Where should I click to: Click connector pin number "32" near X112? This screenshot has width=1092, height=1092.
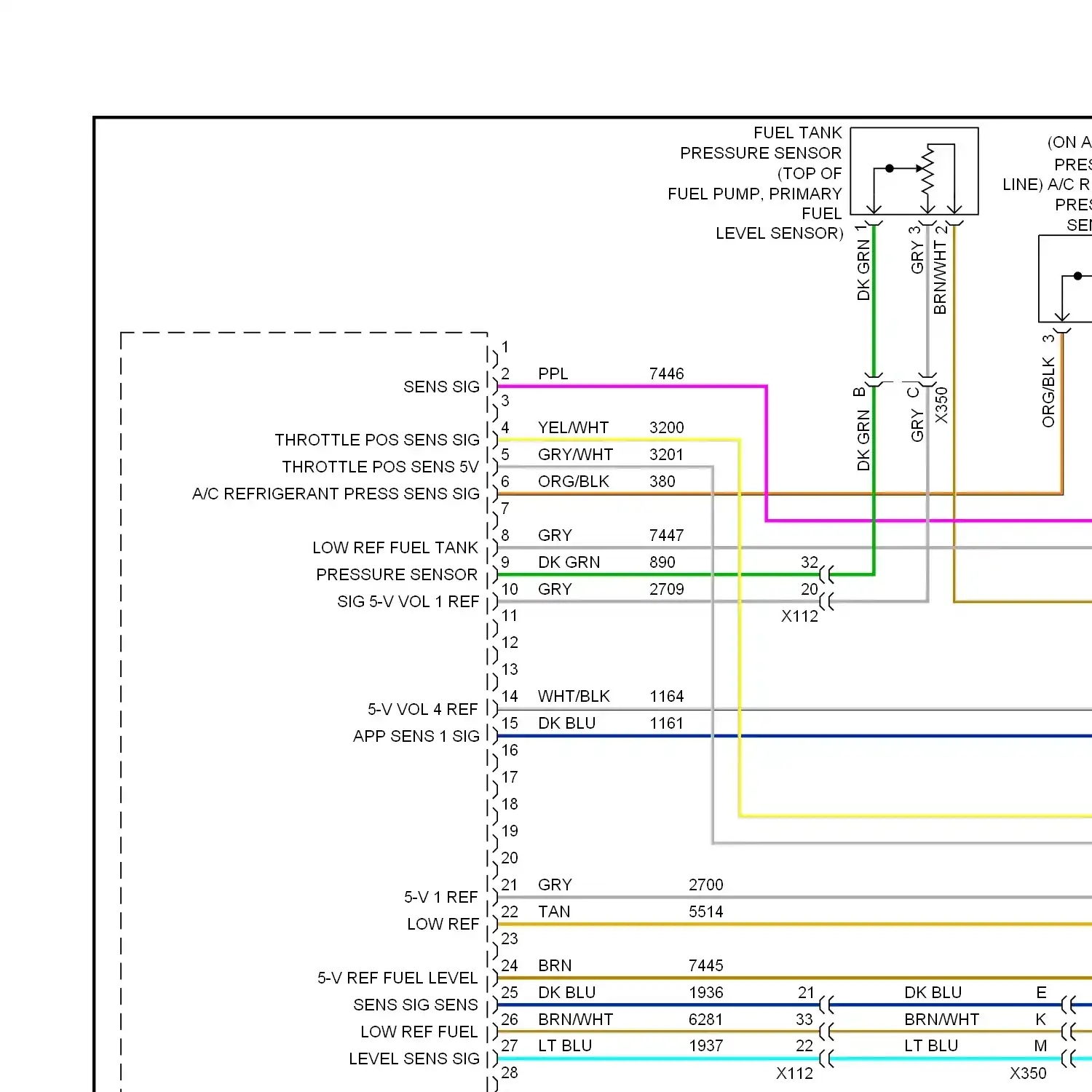(809, 562)
